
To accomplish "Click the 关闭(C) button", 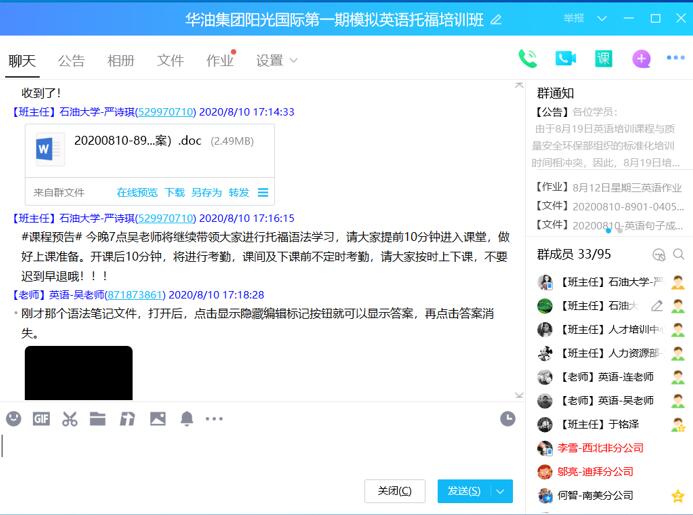I will (394, 491).
